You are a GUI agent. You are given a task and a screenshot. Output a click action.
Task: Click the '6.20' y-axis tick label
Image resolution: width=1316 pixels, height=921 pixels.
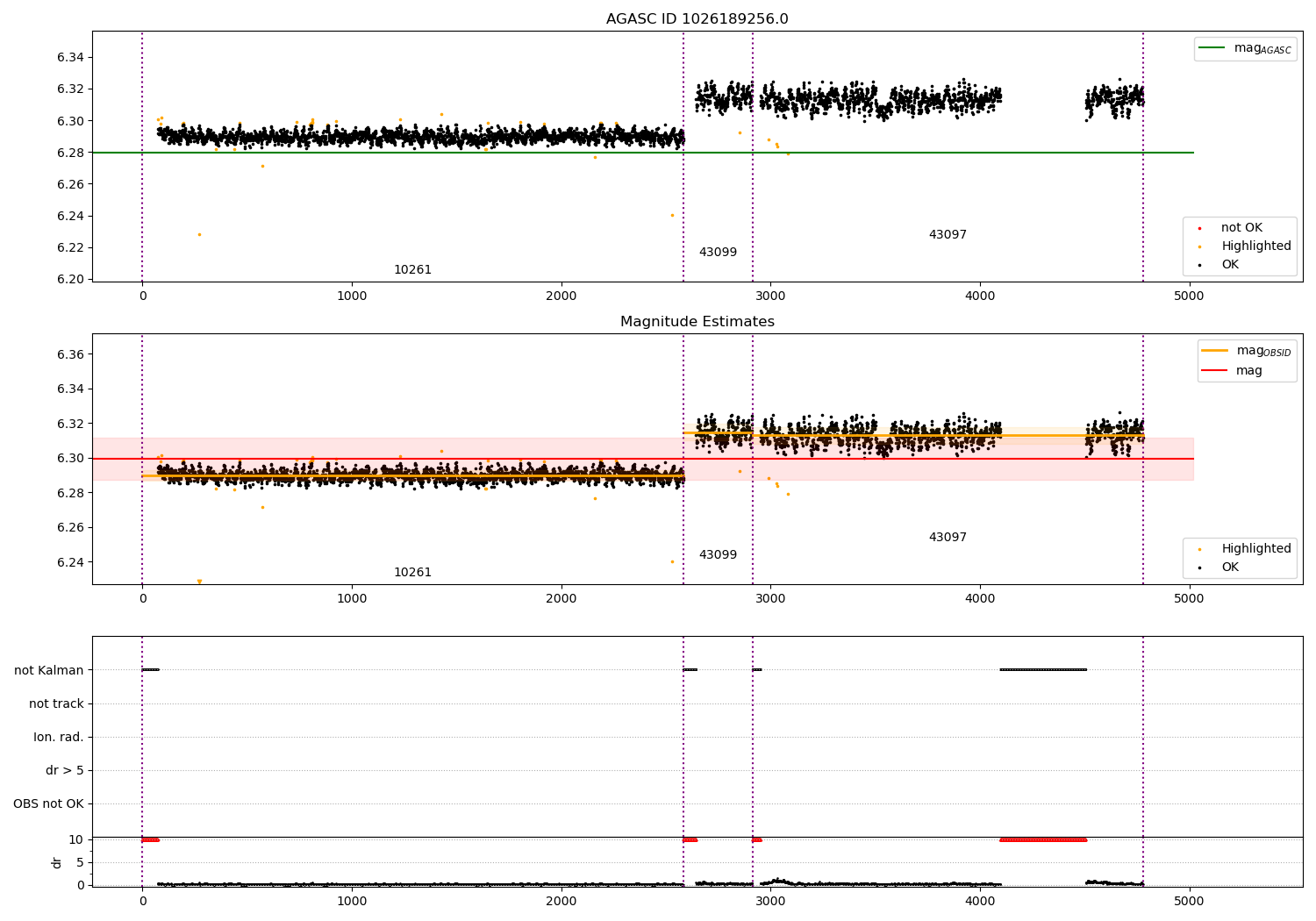point(70,279)
